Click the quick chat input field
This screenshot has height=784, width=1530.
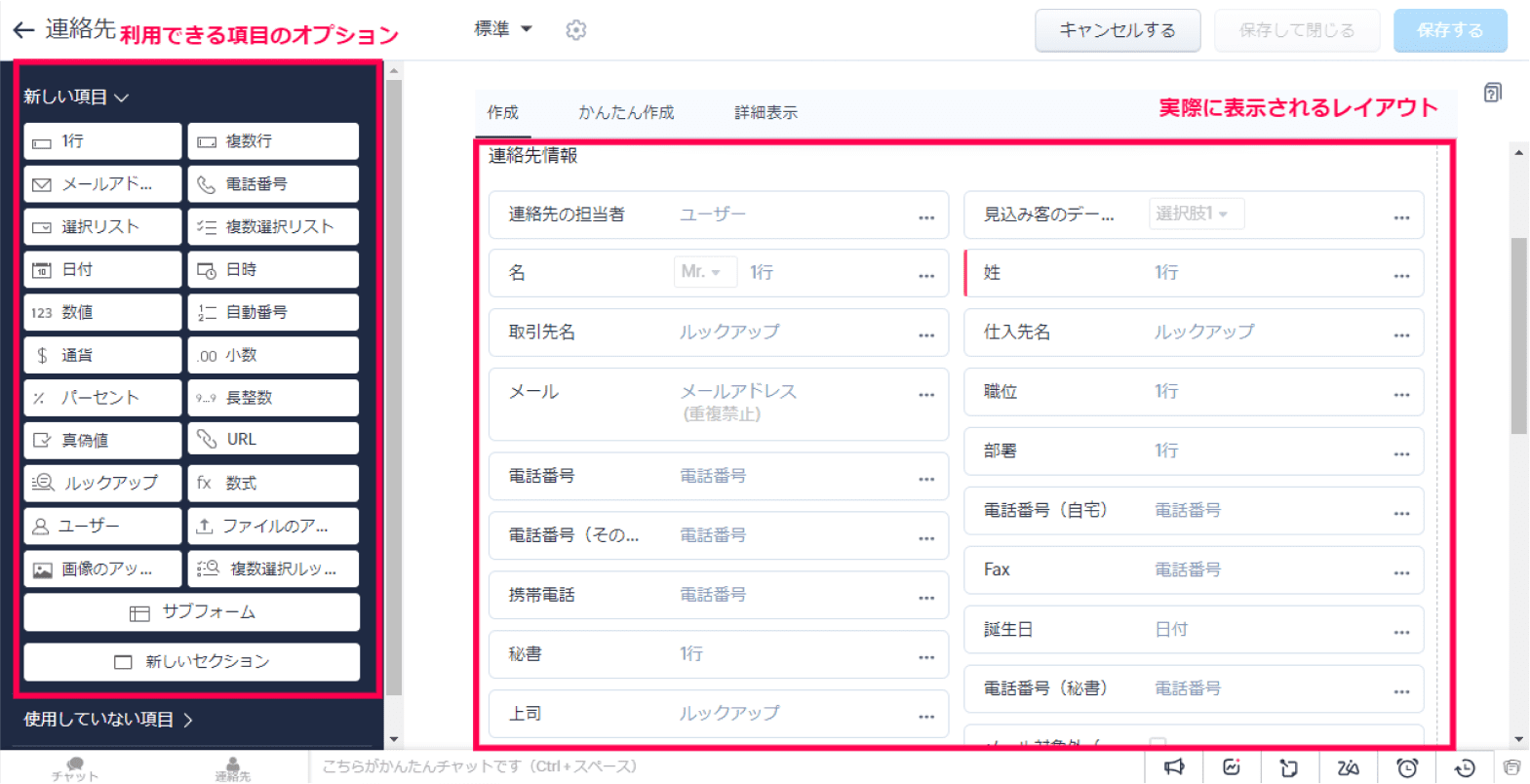[726, 766]
